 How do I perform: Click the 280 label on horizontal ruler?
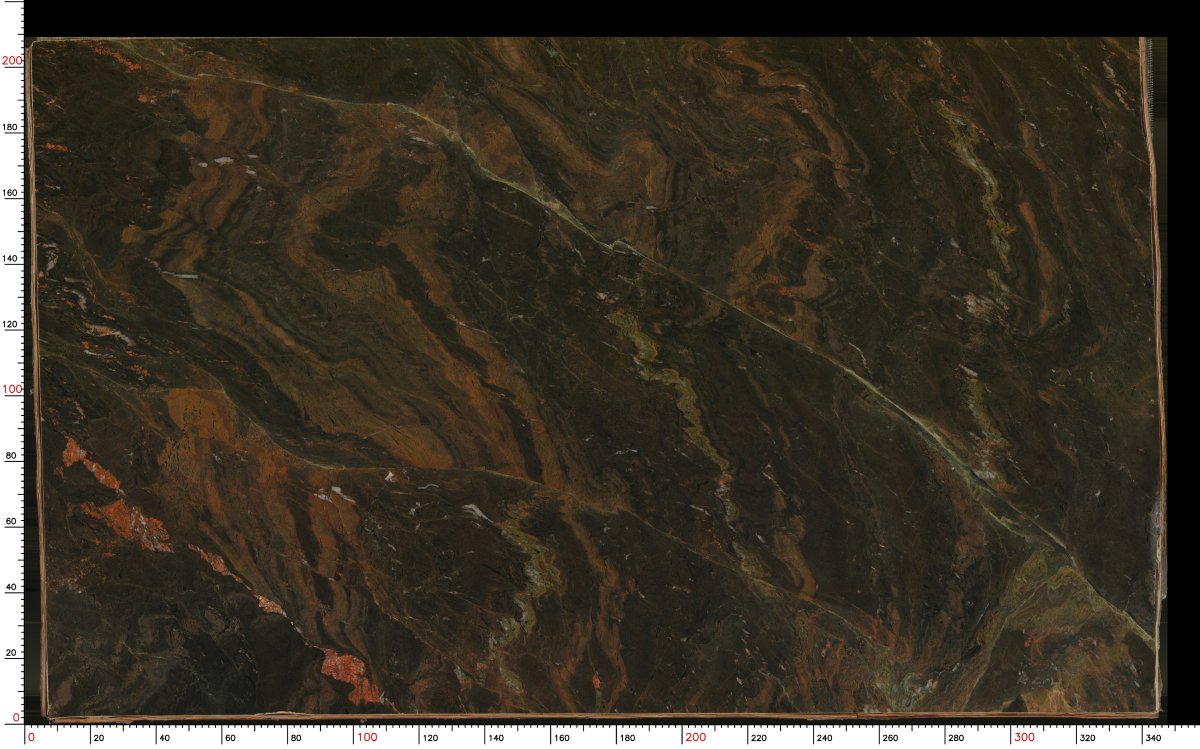957,739
